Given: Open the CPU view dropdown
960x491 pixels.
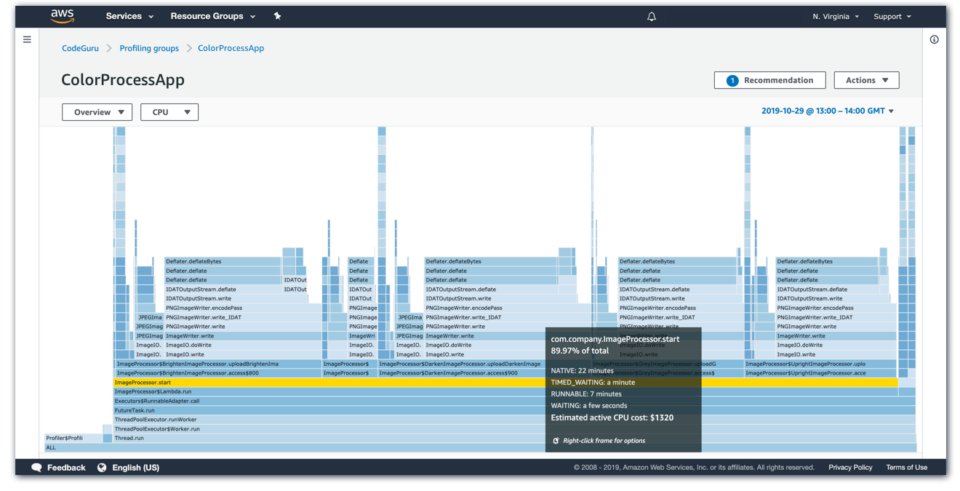Looking at the screenshot, I should (x=170, y=112).
